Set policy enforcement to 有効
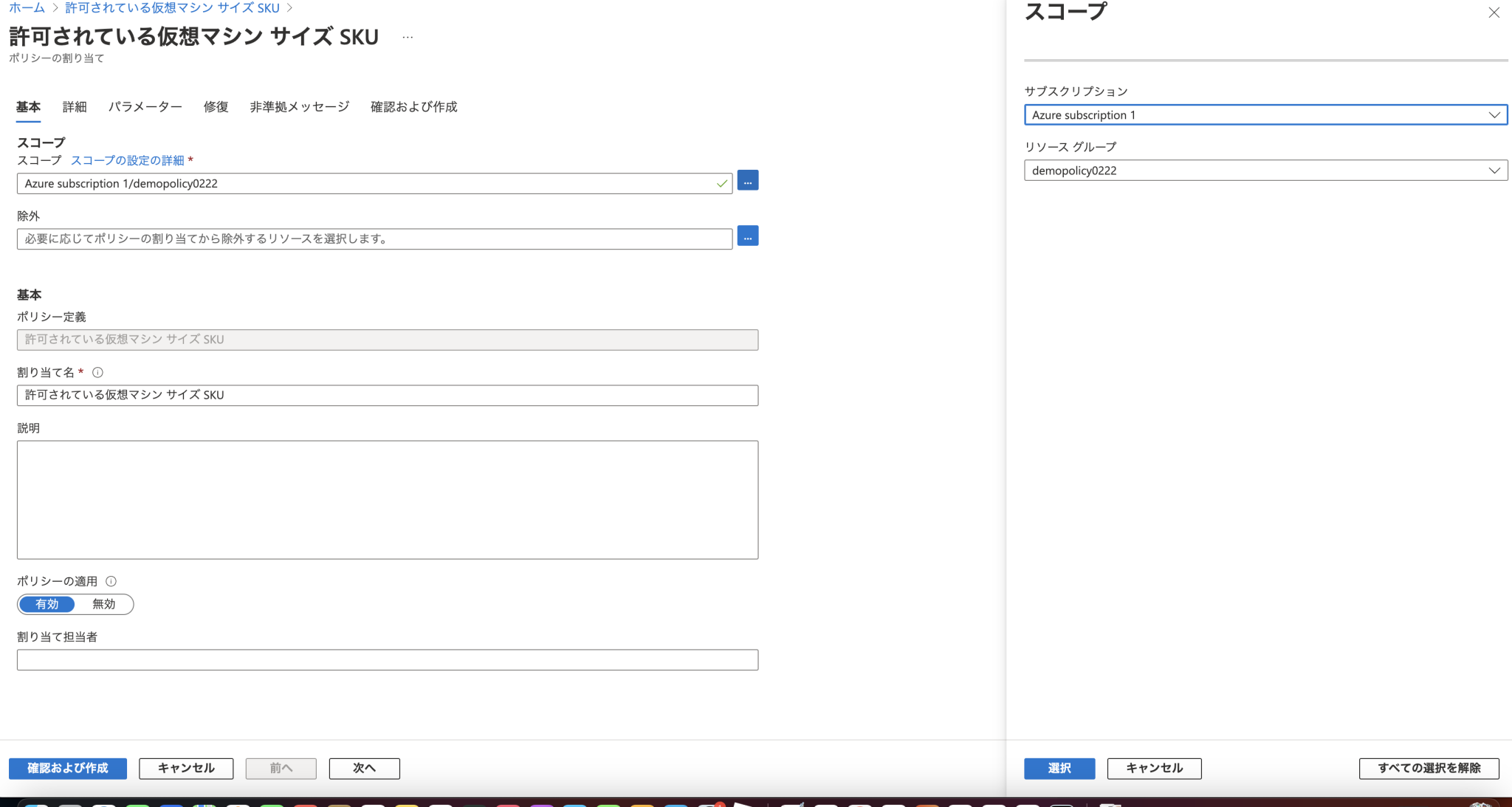This screenshot has width=1512, height=807. pos(47,605)
